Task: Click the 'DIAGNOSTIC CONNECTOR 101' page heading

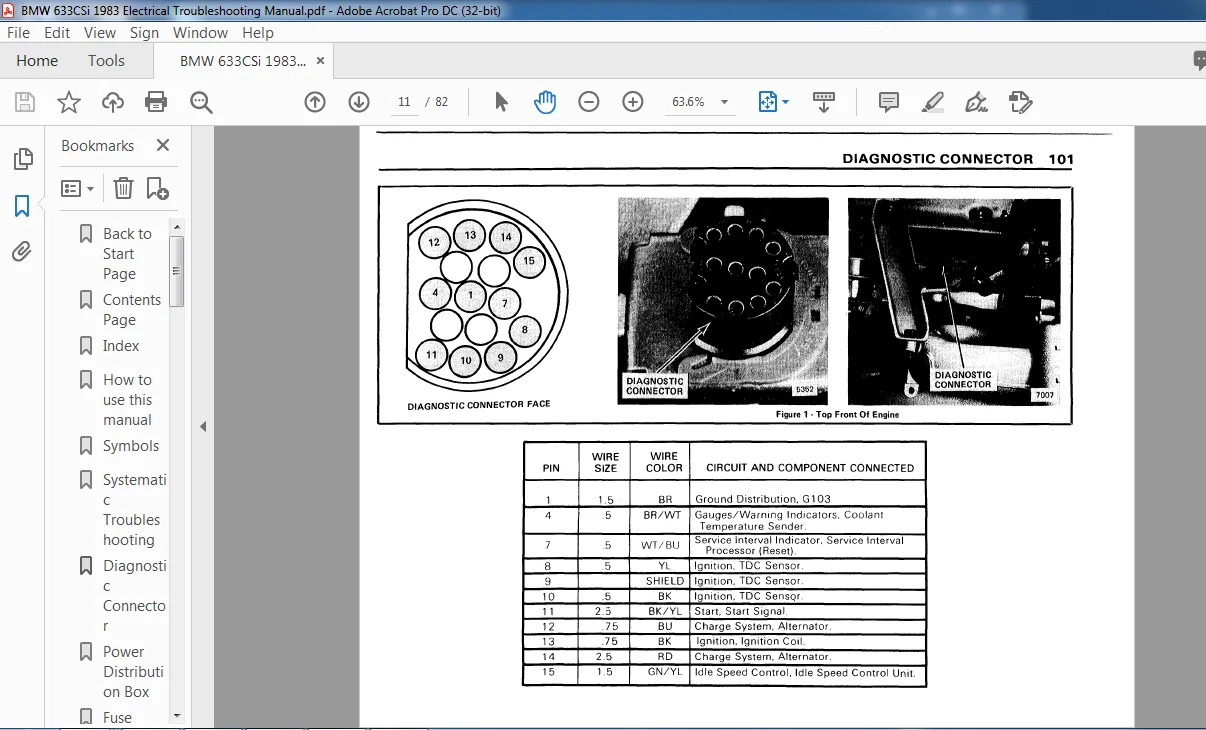Action: tap(958, 159)
